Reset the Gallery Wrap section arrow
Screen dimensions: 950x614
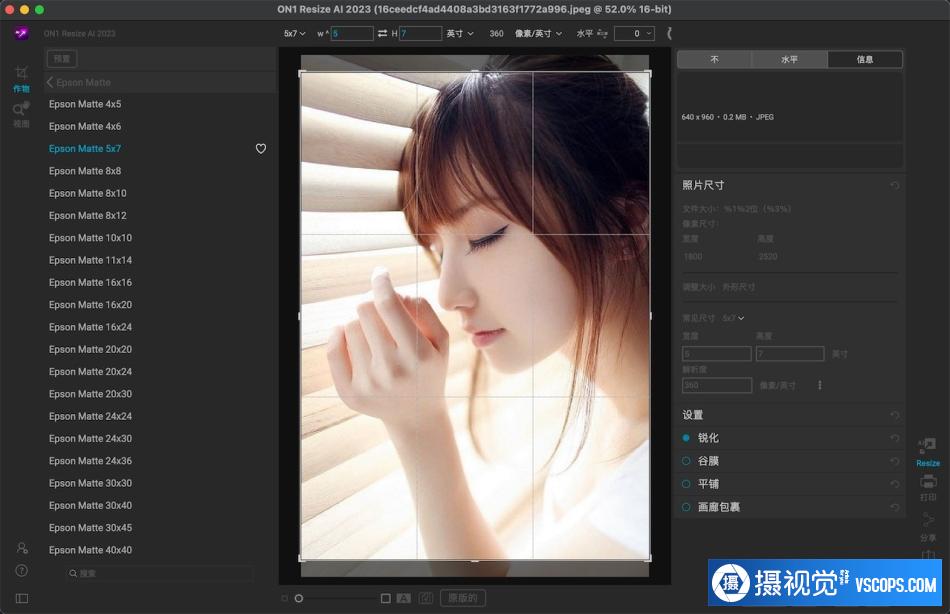coord(895,507)
